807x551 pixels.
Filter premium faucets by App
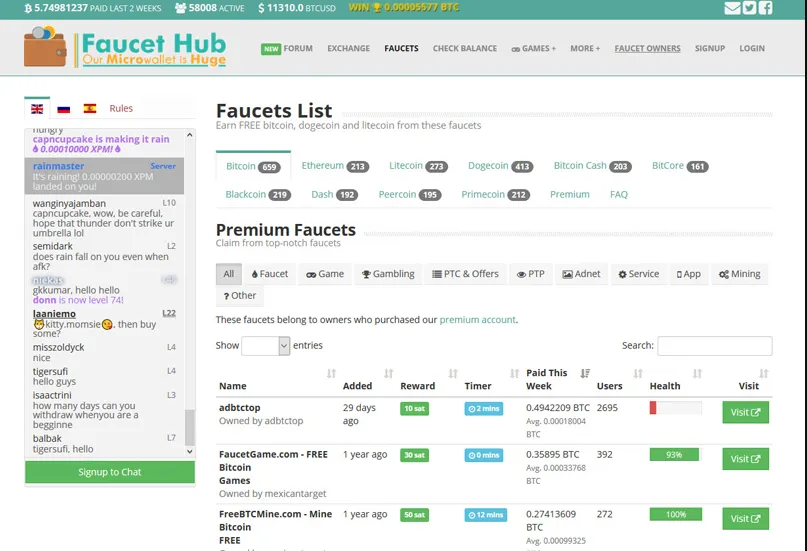[x=689, y=274]
